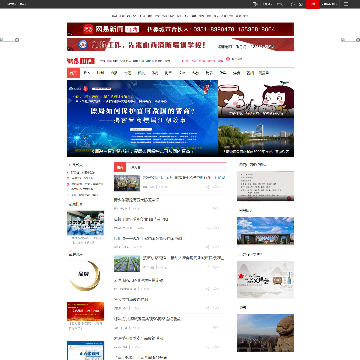Switch to the second tab above the news list
The height and width of the screenshot is (360, 360).
pyautogui.click(x=135, y=167)
